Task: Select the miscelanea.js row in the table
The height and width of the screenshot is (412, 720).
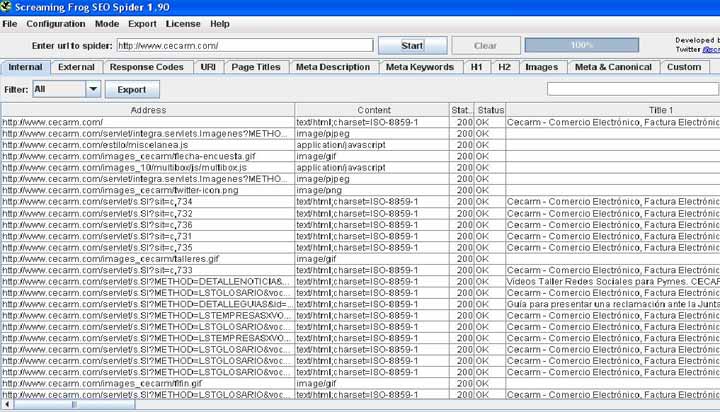Action: 148,144
